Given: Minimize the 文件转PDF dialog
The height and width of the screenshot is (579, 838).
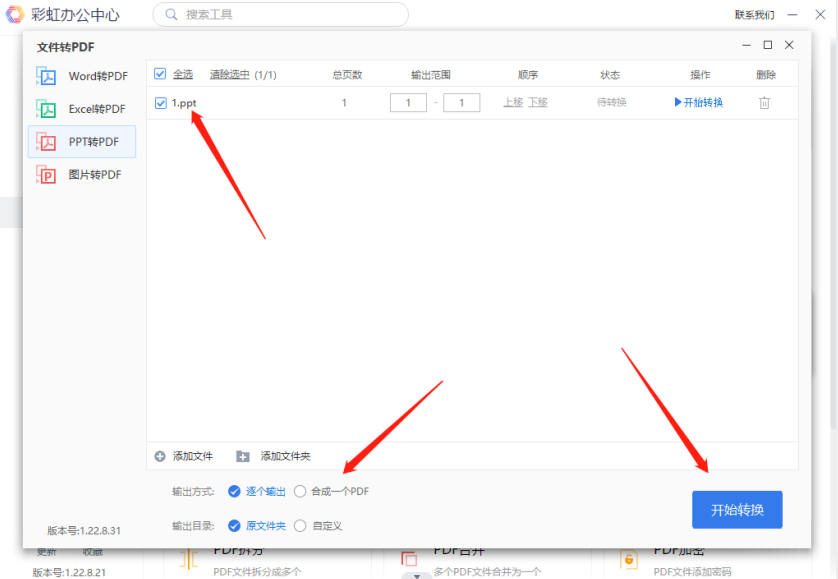Looking at the screenshot, I should pos(747,45).
